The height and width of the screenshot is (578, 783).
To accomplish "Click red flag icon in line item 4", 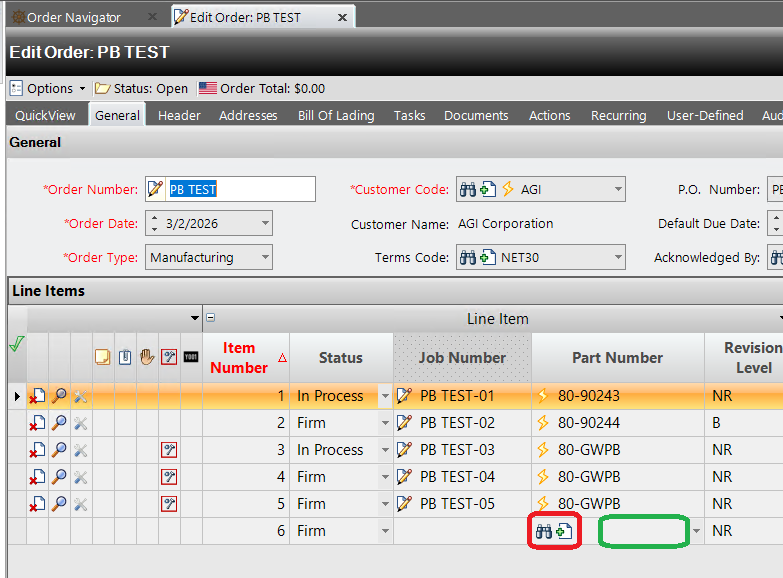I will tap(169, 477).
